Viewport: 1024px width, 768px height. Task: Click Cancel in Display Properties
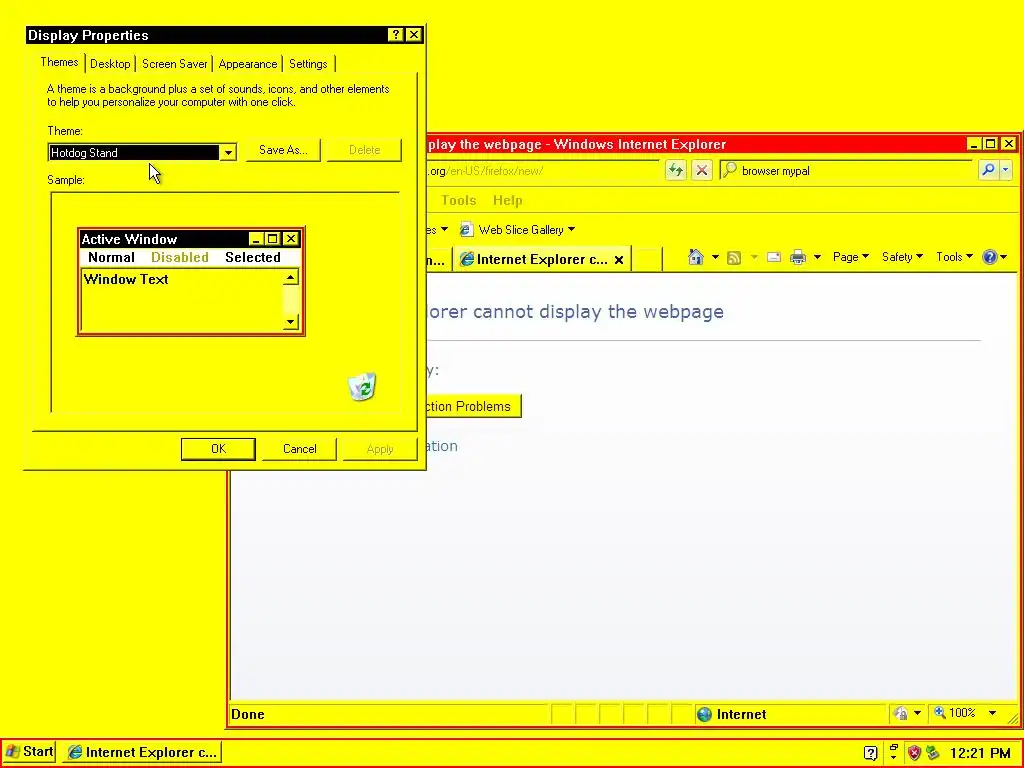pos(300,449)
